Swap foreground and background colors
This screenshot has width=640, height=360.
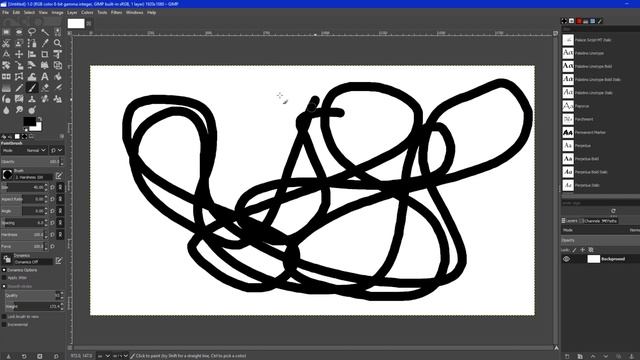[40, 119]
